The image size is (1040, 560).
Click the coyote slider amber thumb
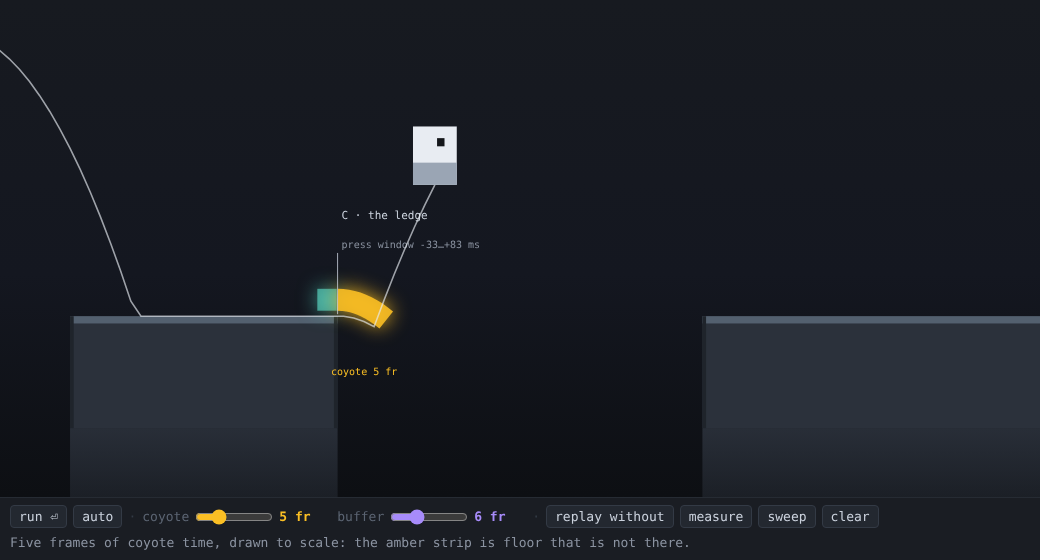(219, 517)
